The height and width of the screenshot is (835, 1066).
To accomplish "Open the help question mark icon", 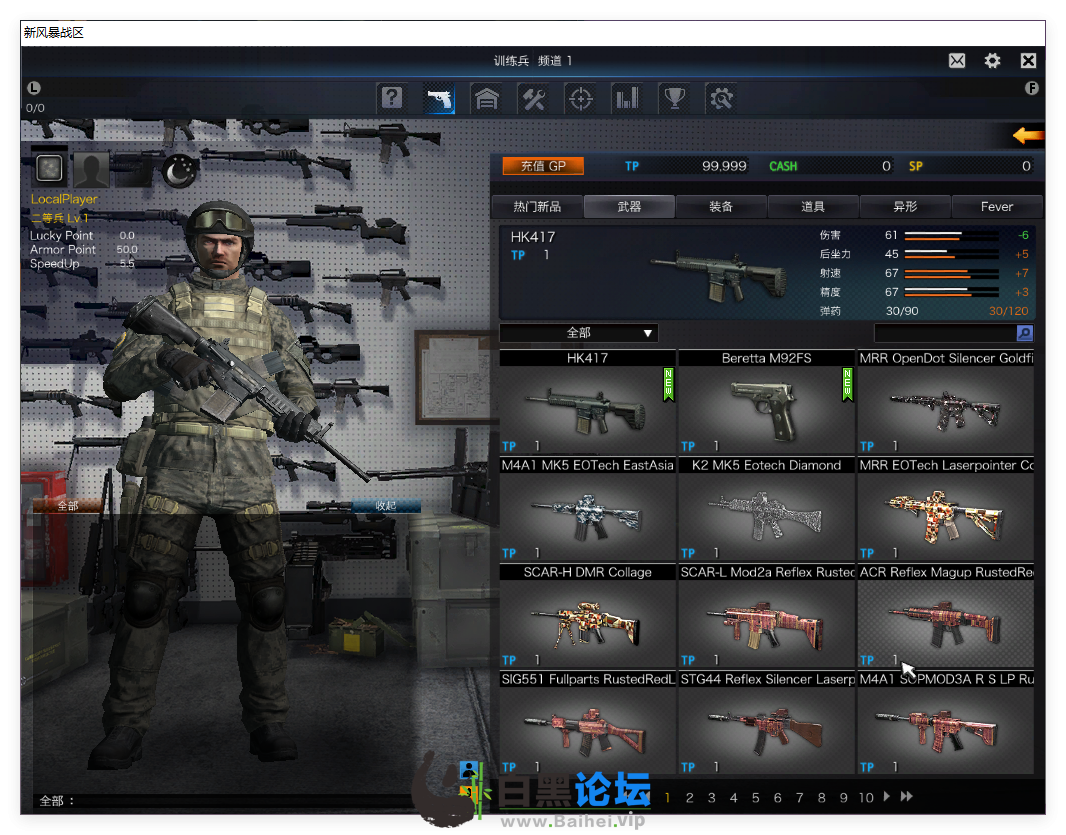I will coord(392,99).
